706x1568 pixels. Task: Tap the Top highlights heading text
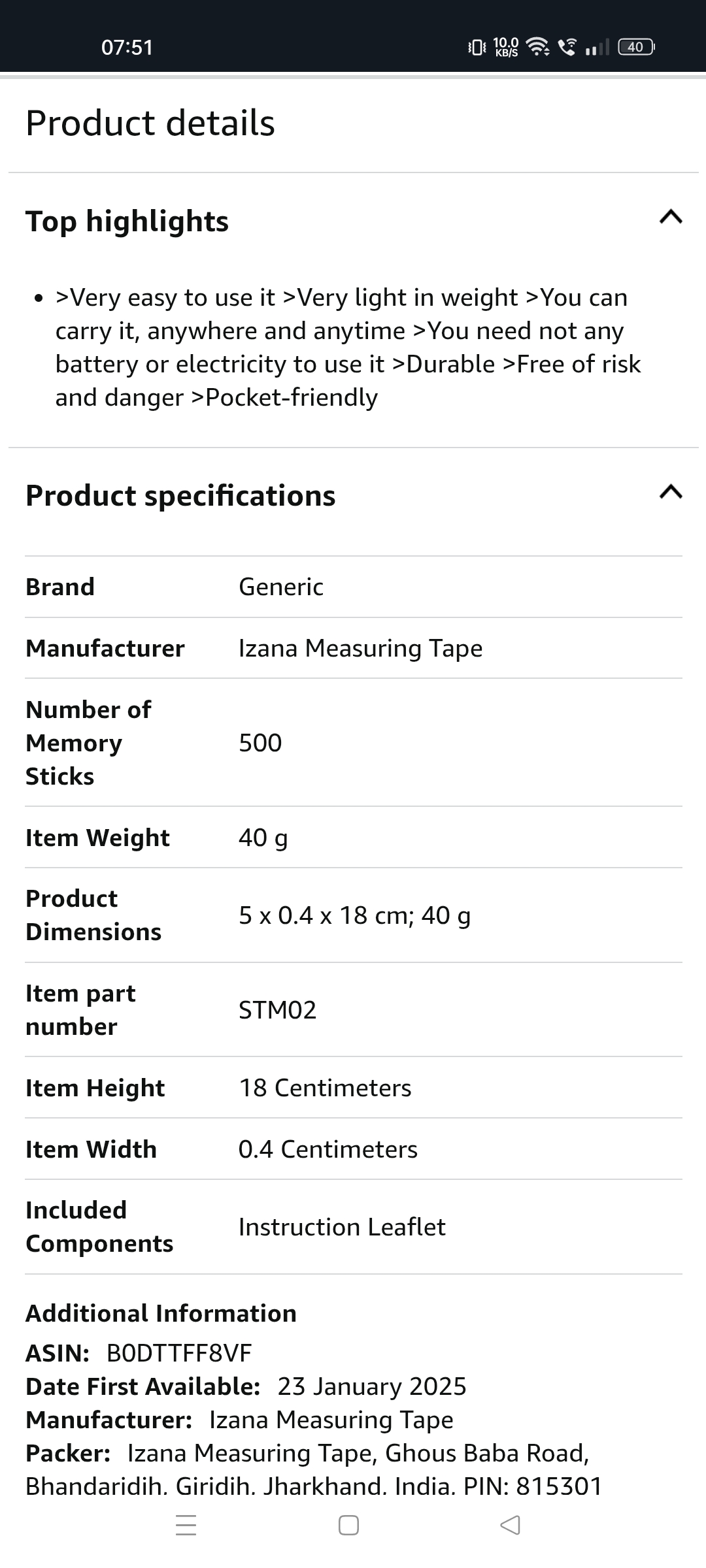click(127, 221)
